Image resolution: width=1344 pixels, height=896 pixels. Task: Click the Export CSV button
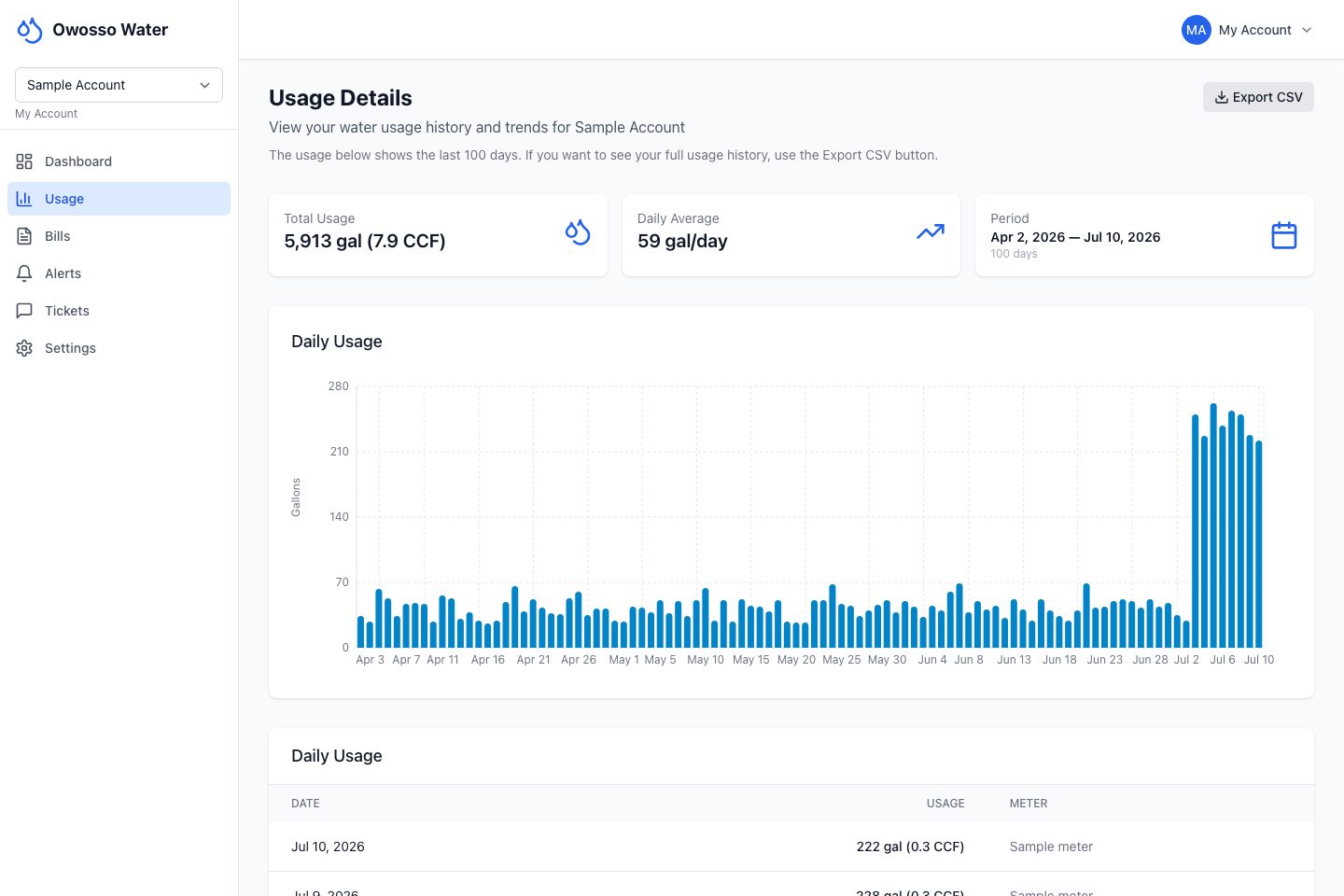1258,97
